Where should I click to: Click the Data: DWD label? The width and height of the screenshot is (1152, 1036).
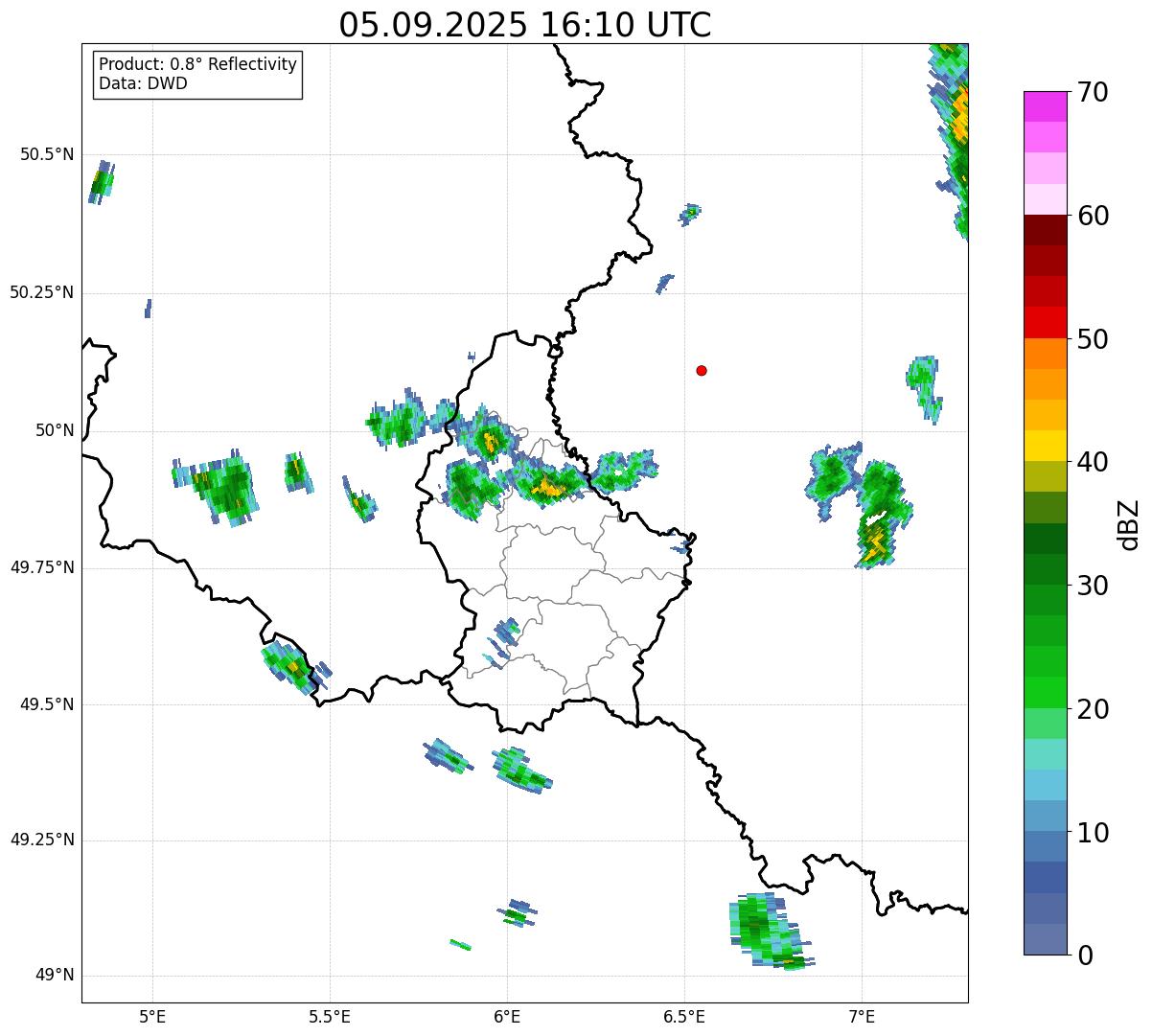point(144,83)
